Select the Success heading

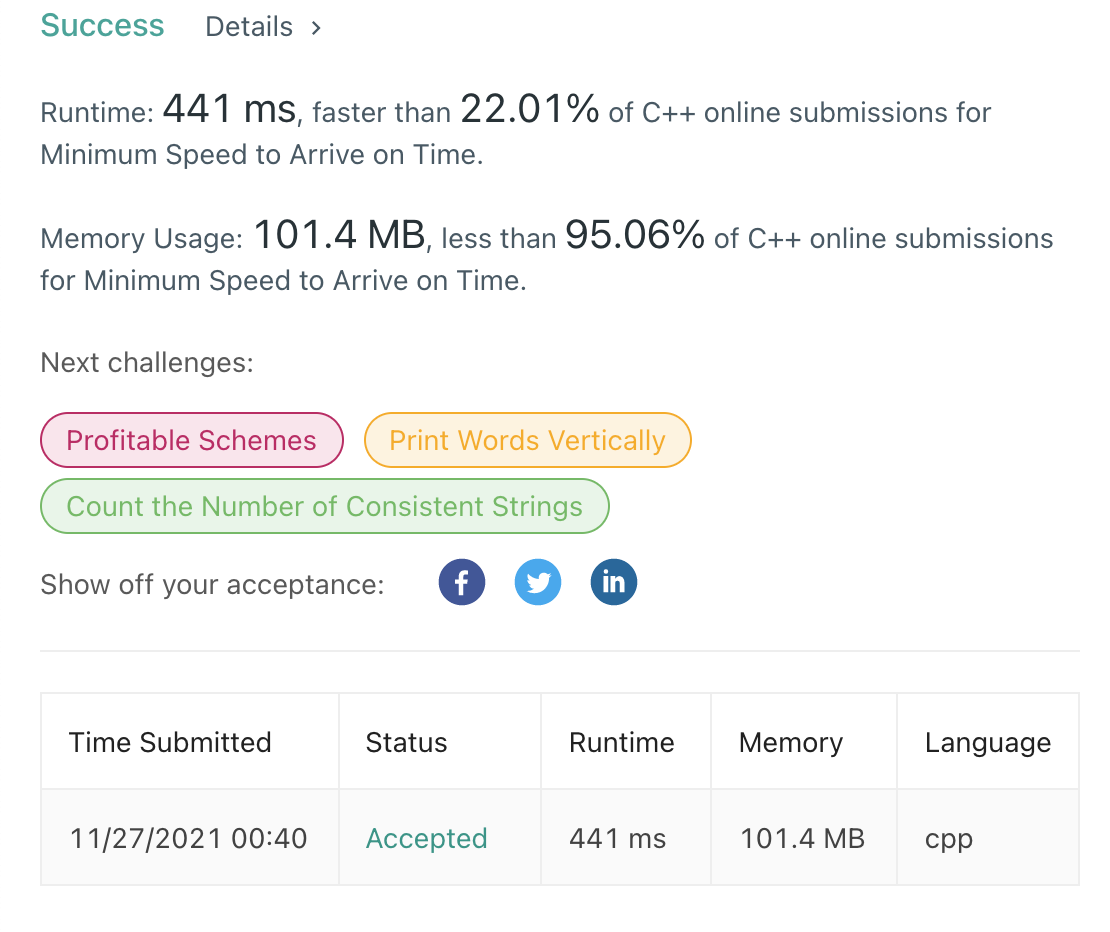(102, 25)
